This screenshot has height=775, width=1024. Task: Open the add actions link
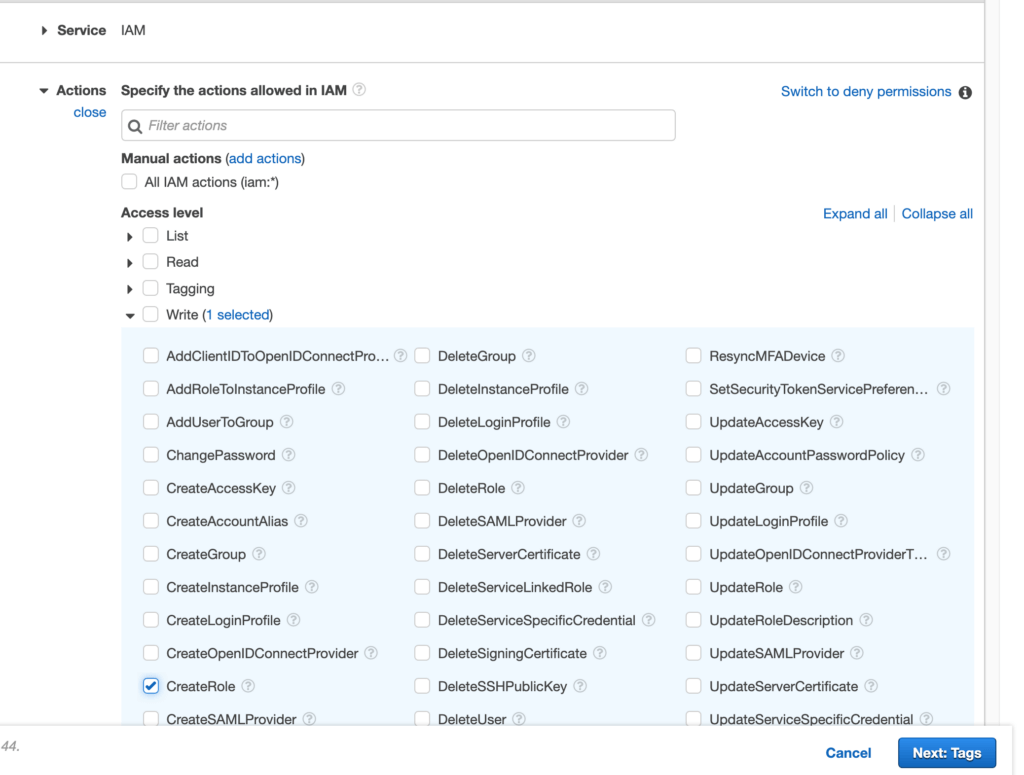click(x=265, y=158)
